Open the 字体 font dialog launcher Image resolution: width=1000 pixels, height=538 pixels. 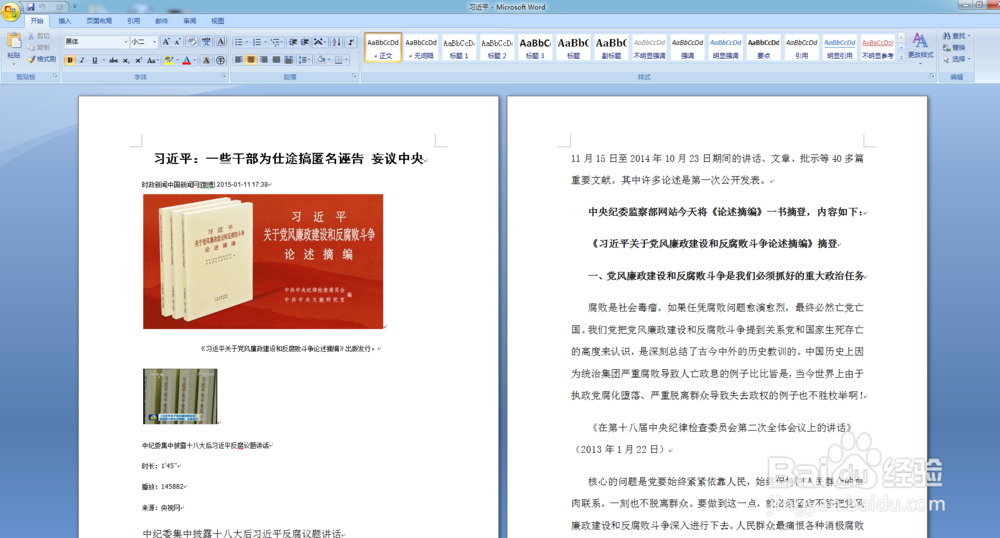224,76
